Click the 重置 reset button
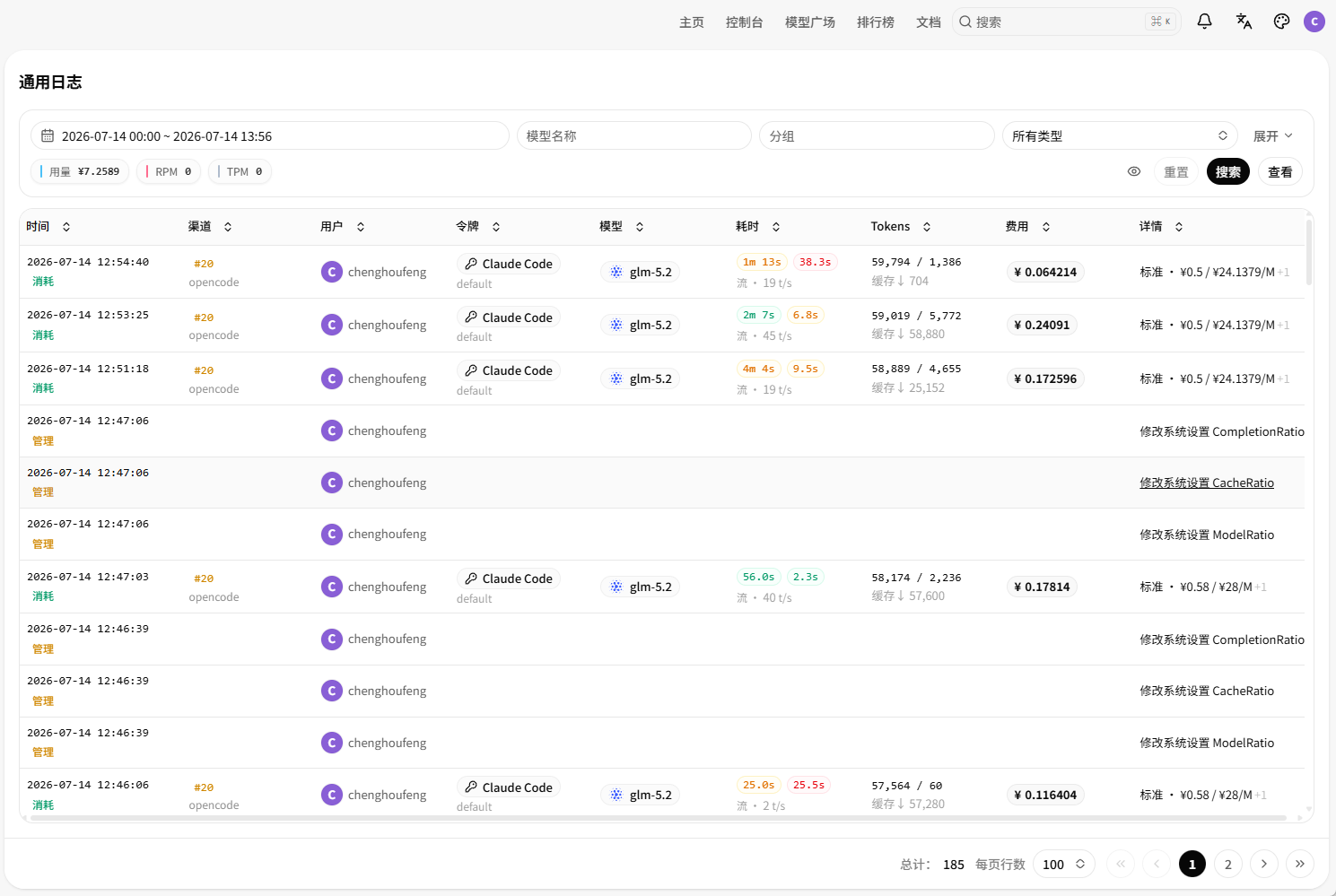Viewport: 1336px width, 896px height. 1176,171
